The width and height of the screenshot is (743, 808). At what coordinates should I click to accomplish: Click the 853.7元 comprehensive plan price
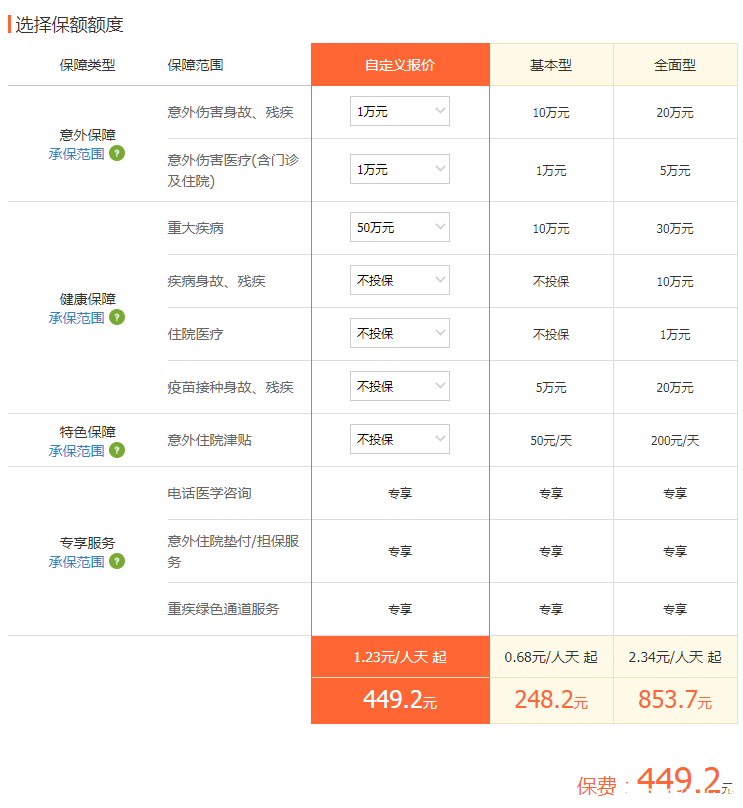pos(675,700)
